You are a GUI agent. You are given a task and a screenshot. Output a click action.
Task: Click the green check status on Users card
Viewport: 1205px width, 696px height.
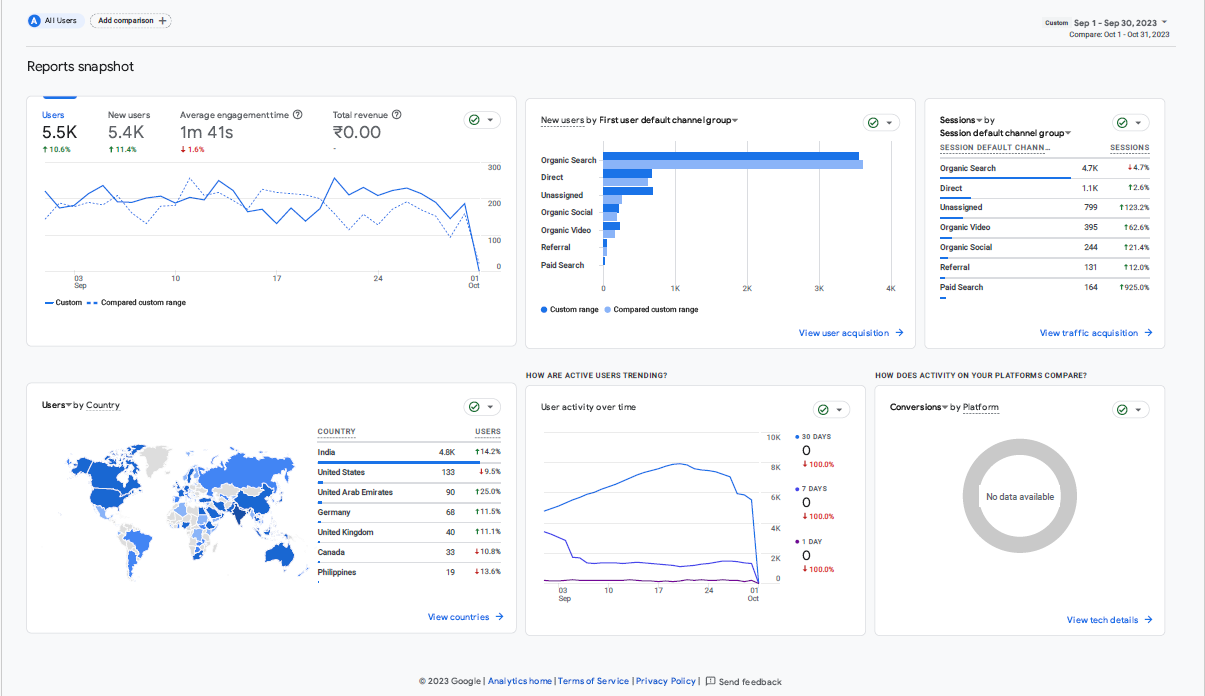(474, 120)
